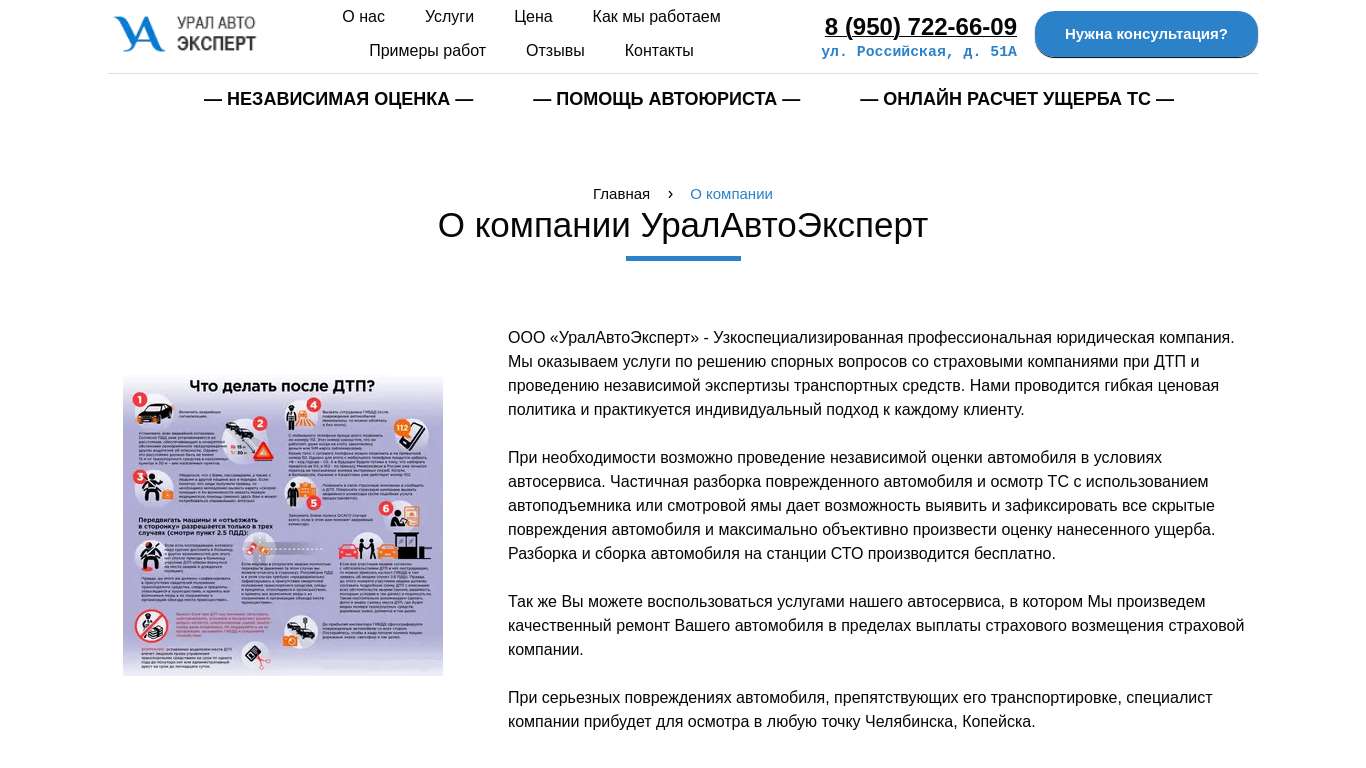Click the О компании breadcrumb item

(731, 194)
